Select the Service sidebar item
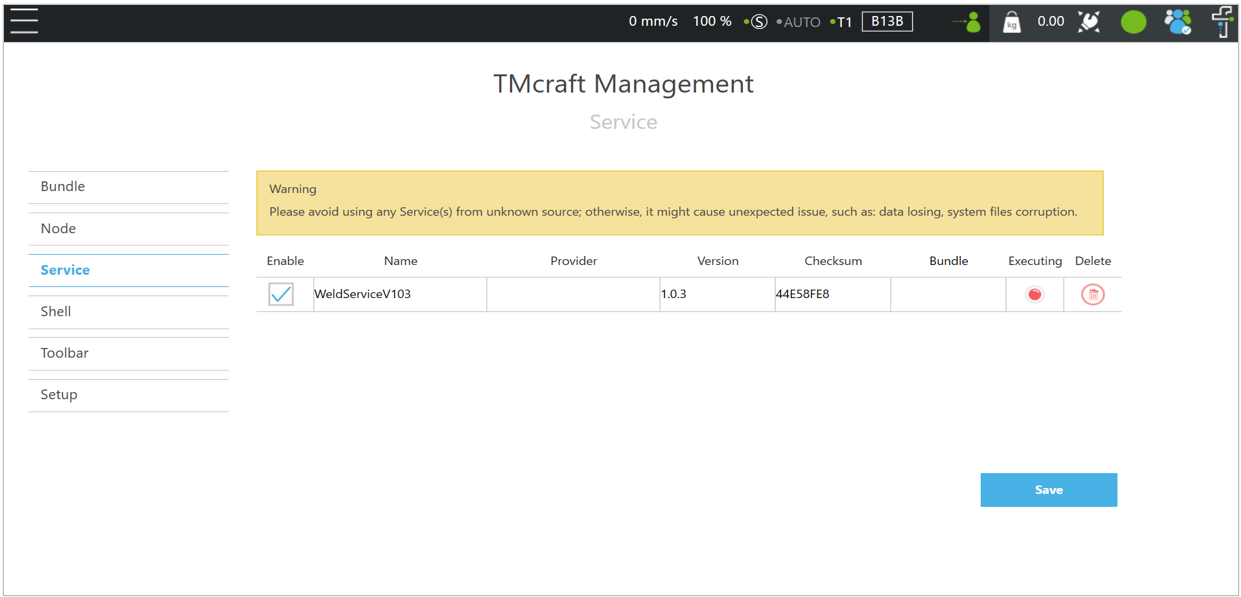Viewport: 1241px width, 597px height. 65,270
